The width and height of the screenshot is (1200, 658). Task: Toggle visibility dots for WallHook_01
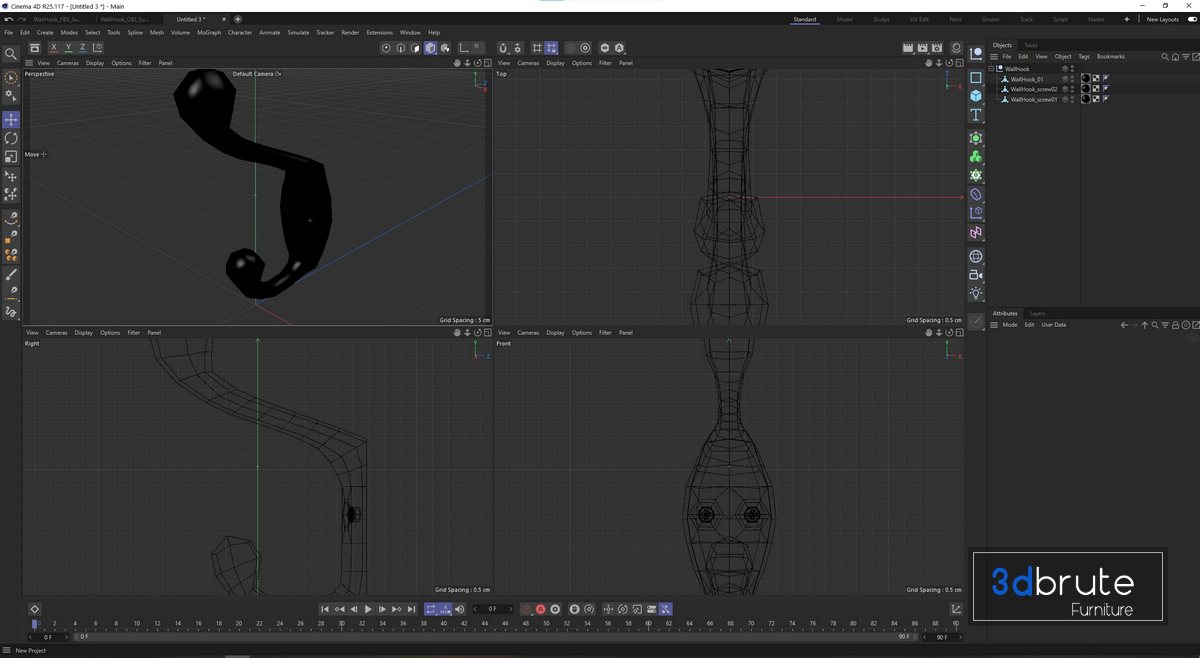click(1073, 79)
